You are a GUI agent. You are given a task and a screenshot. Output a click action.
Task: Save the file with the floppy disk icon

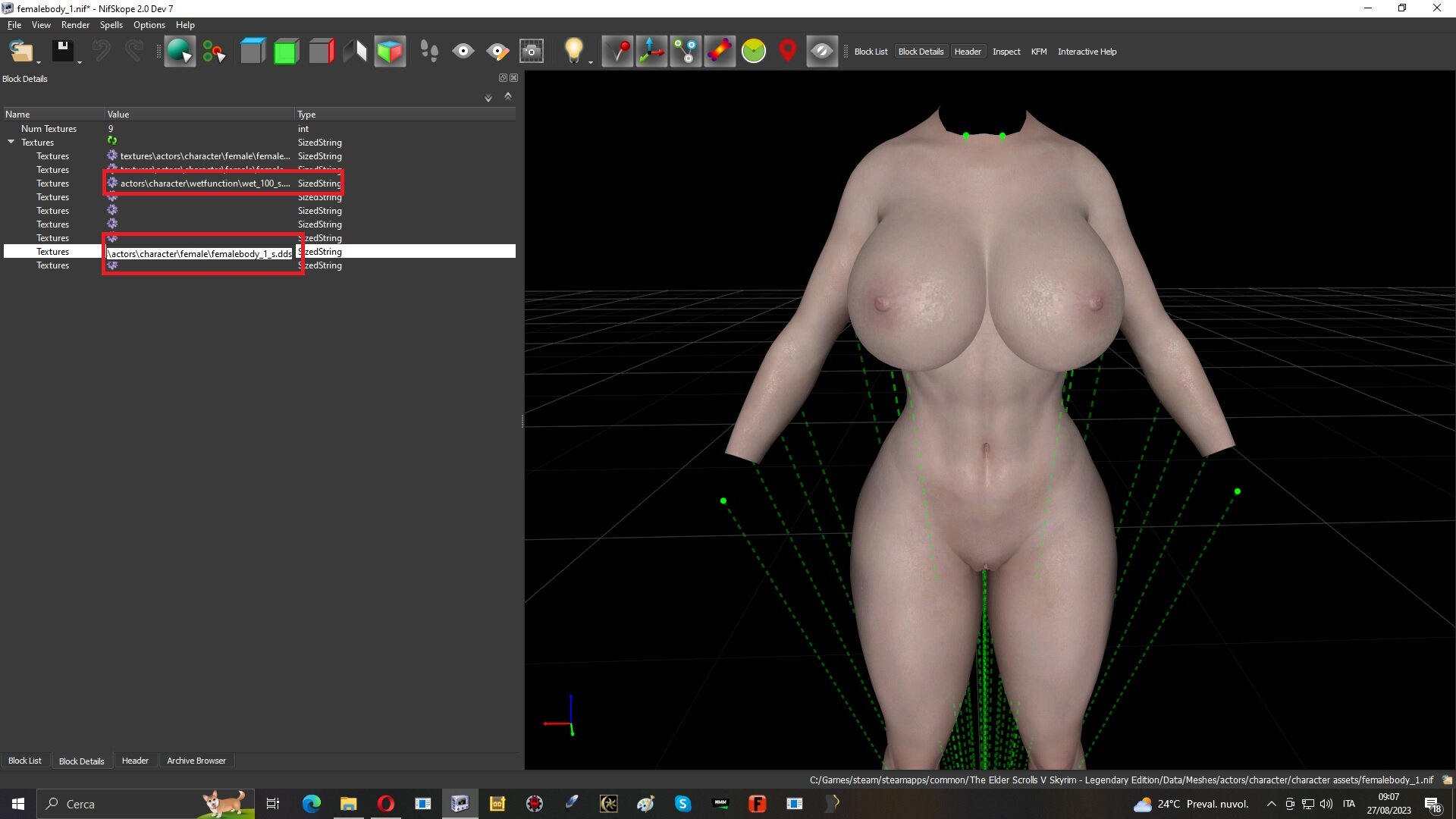click(x=62, y=52)
